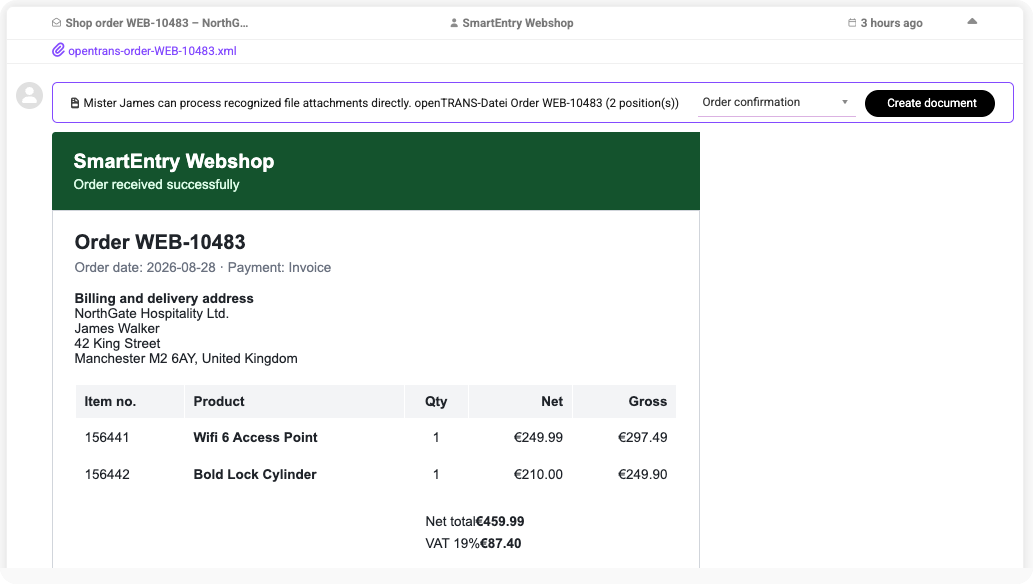
Task: Click the calendar icon beside 3 hours ago
Action: (852, 23)
